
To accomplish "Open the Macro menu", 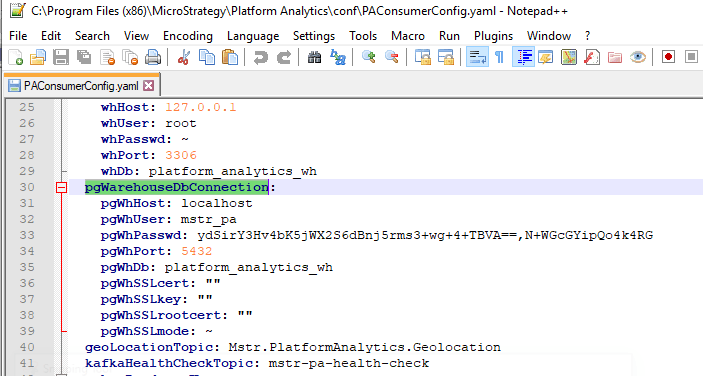I will pos(408,36).
